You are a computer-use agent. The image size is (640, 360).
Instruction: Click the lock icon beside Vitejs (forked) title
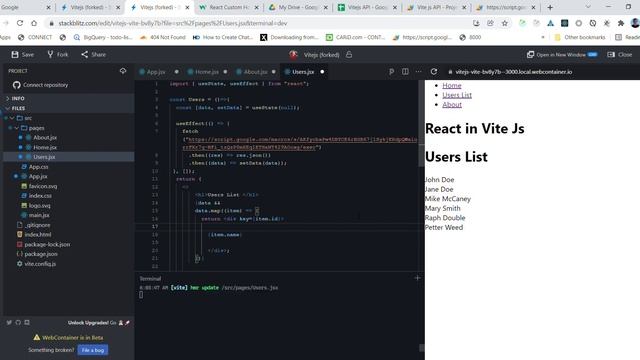[349, 54]
